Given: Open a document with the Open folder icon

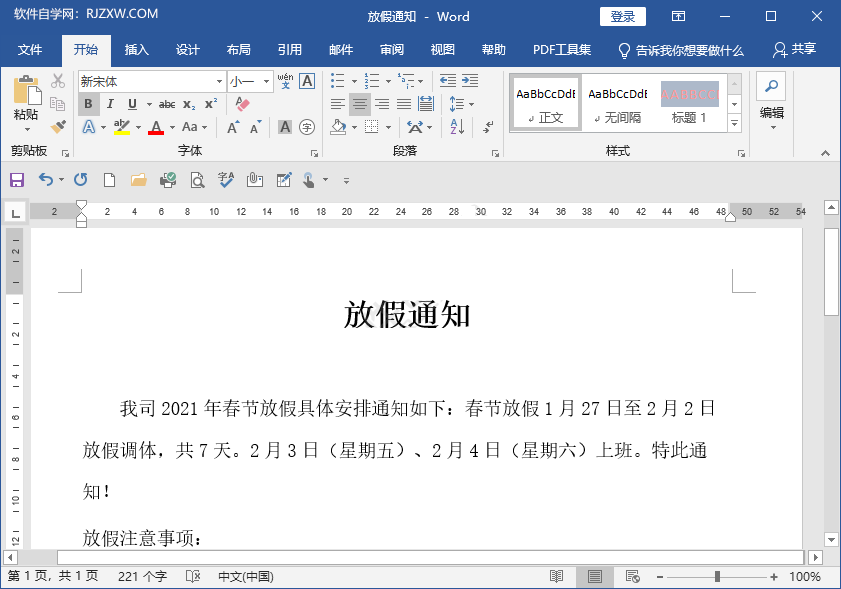Looking at the screenshot, I should click(x=137, y=180).
